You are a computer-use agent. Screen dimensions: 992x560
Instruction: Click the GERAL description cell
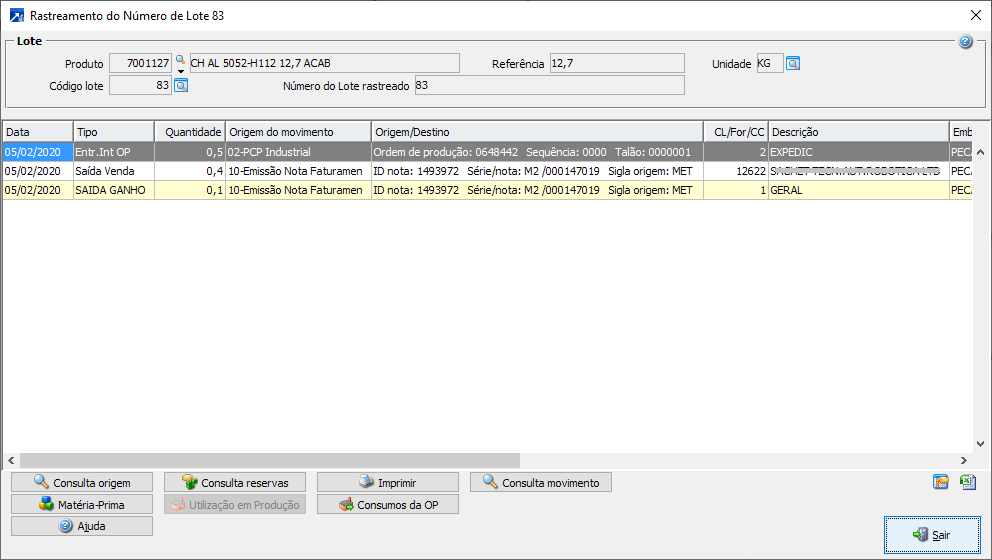click(859, 190)
